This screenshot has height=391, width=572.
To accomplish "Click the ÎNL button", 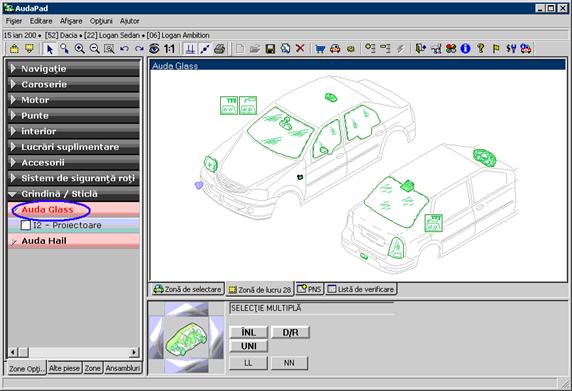I will (x=248, y=332).
